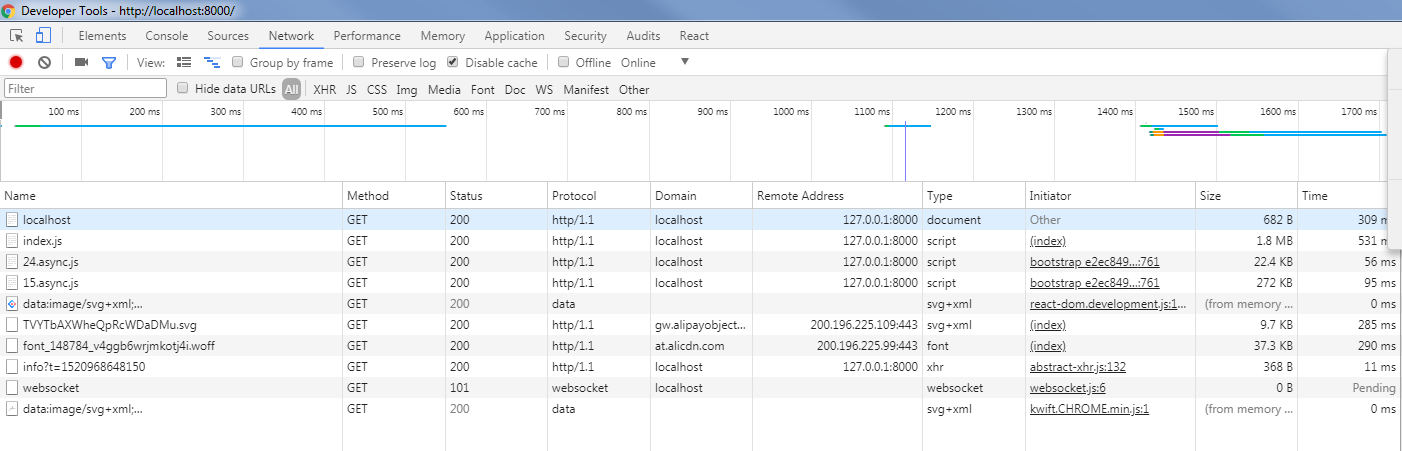Click the first data:image/svg+xml row icon
This screenshot has height=451, width=1402.
tap(12, 303)
